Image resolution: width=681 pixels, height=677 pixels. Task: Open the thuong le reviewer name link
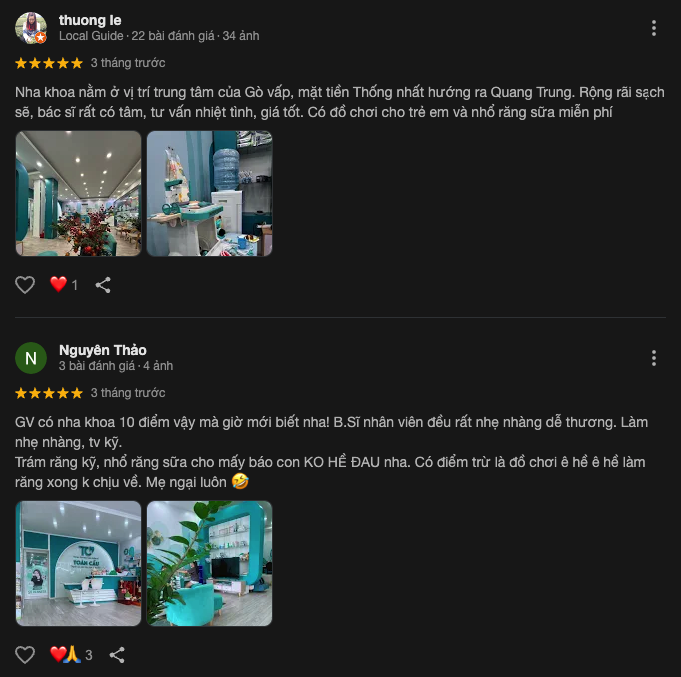click(x=90, y=20)
